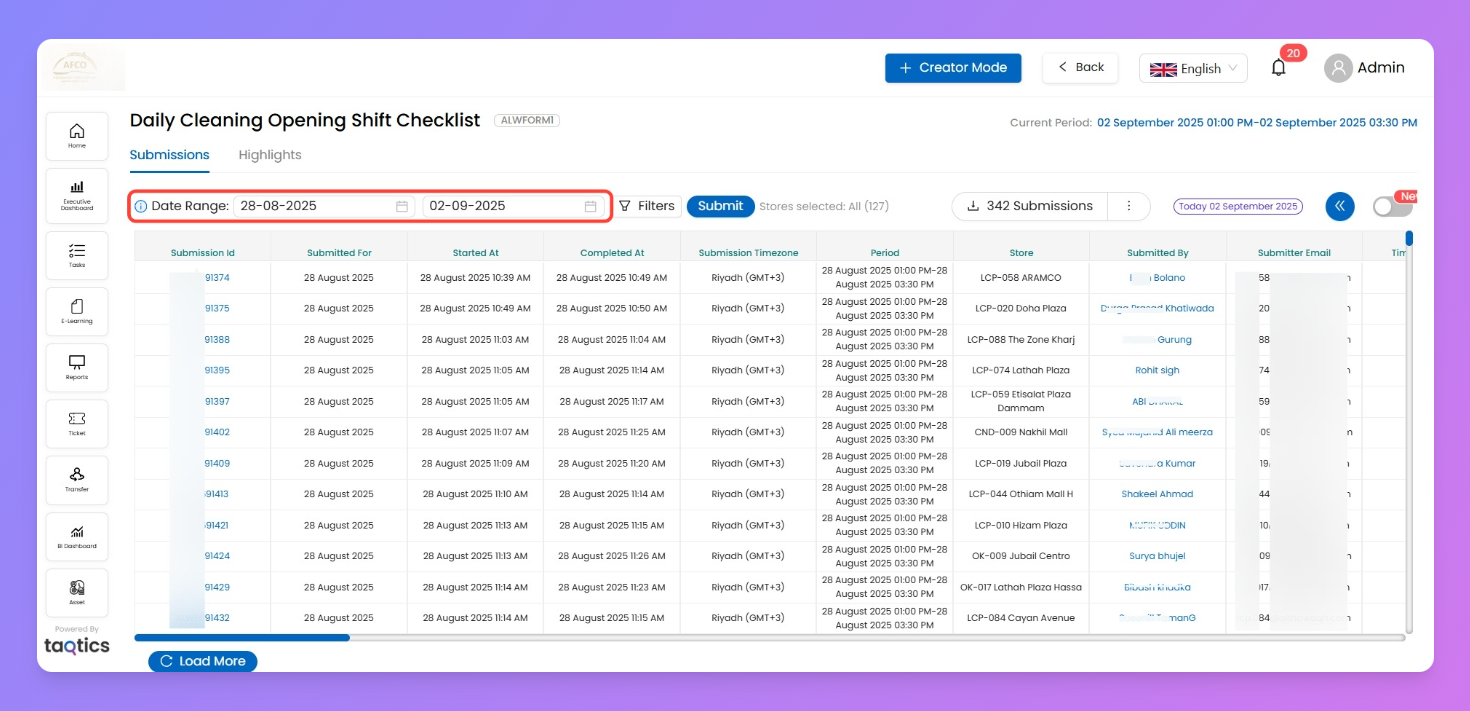Click the Started At column header

475,253
